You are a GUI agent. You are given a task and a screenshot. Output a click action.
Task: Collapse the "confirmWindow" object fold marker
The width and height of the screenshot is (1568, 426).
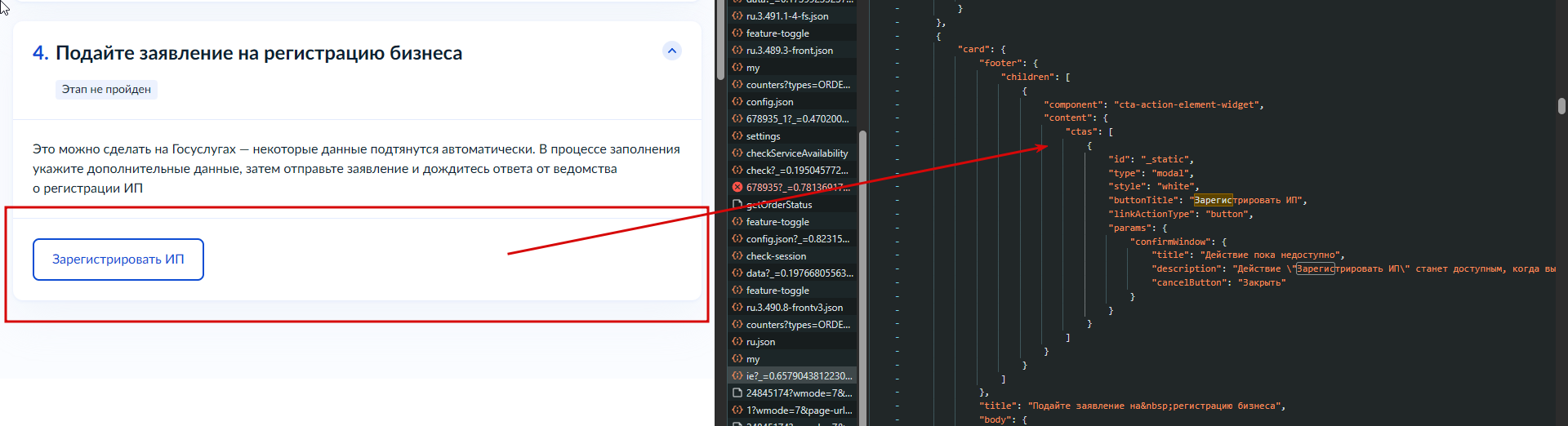coord(898,242)
